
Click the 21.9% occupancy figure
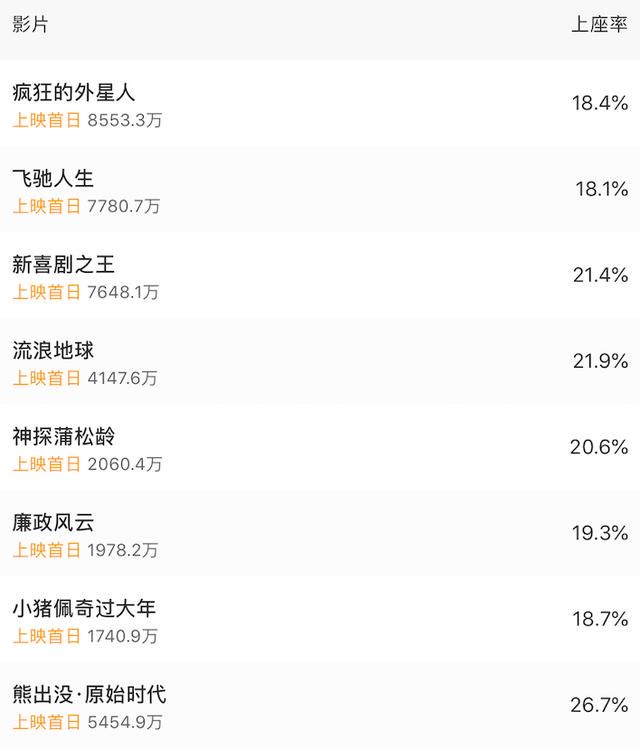coord(600,361)
